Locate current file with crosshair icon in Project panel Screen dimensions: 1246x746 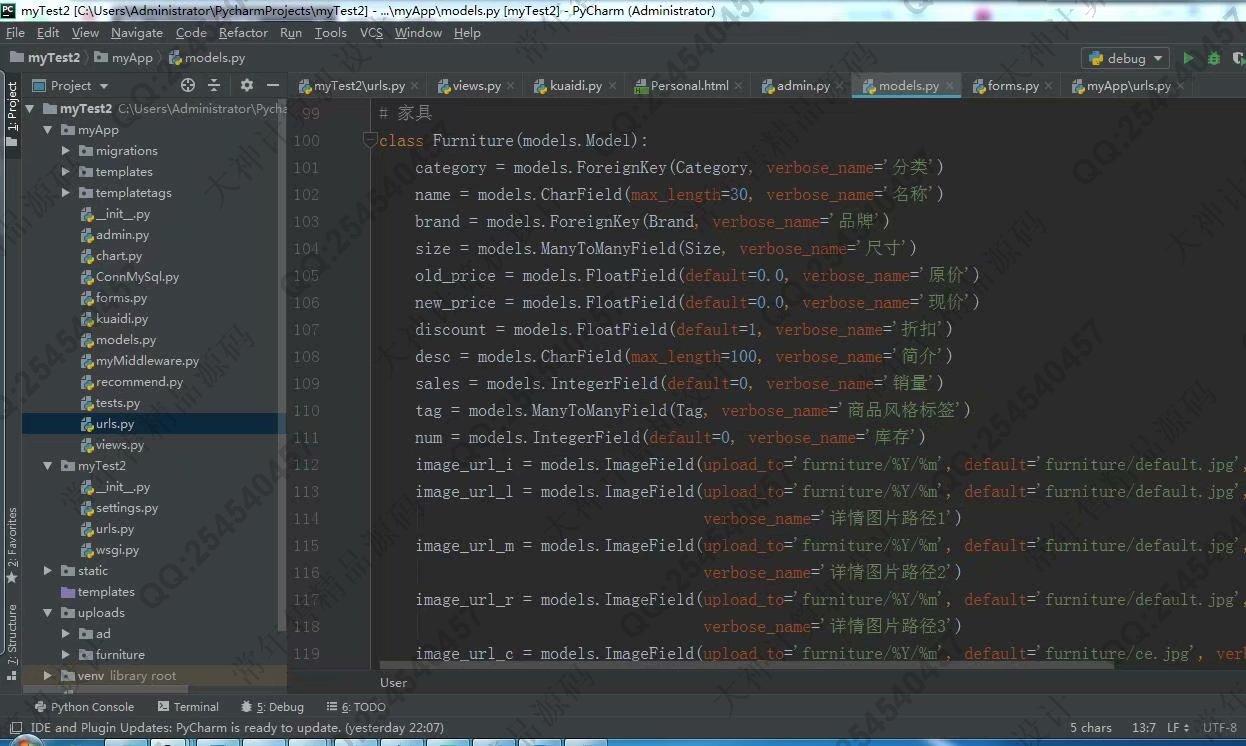[x=187, y=86]
